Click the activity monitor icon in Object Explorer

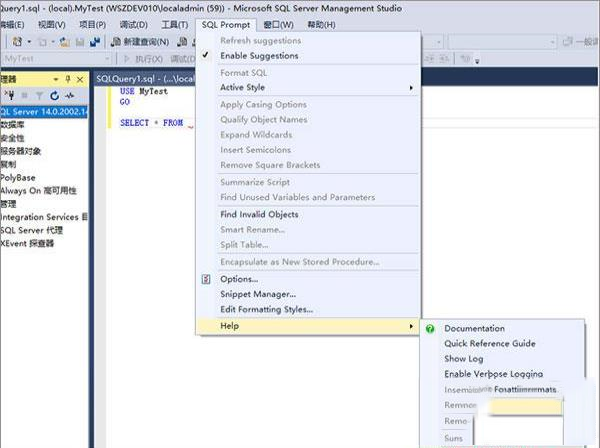pos(70,95)
